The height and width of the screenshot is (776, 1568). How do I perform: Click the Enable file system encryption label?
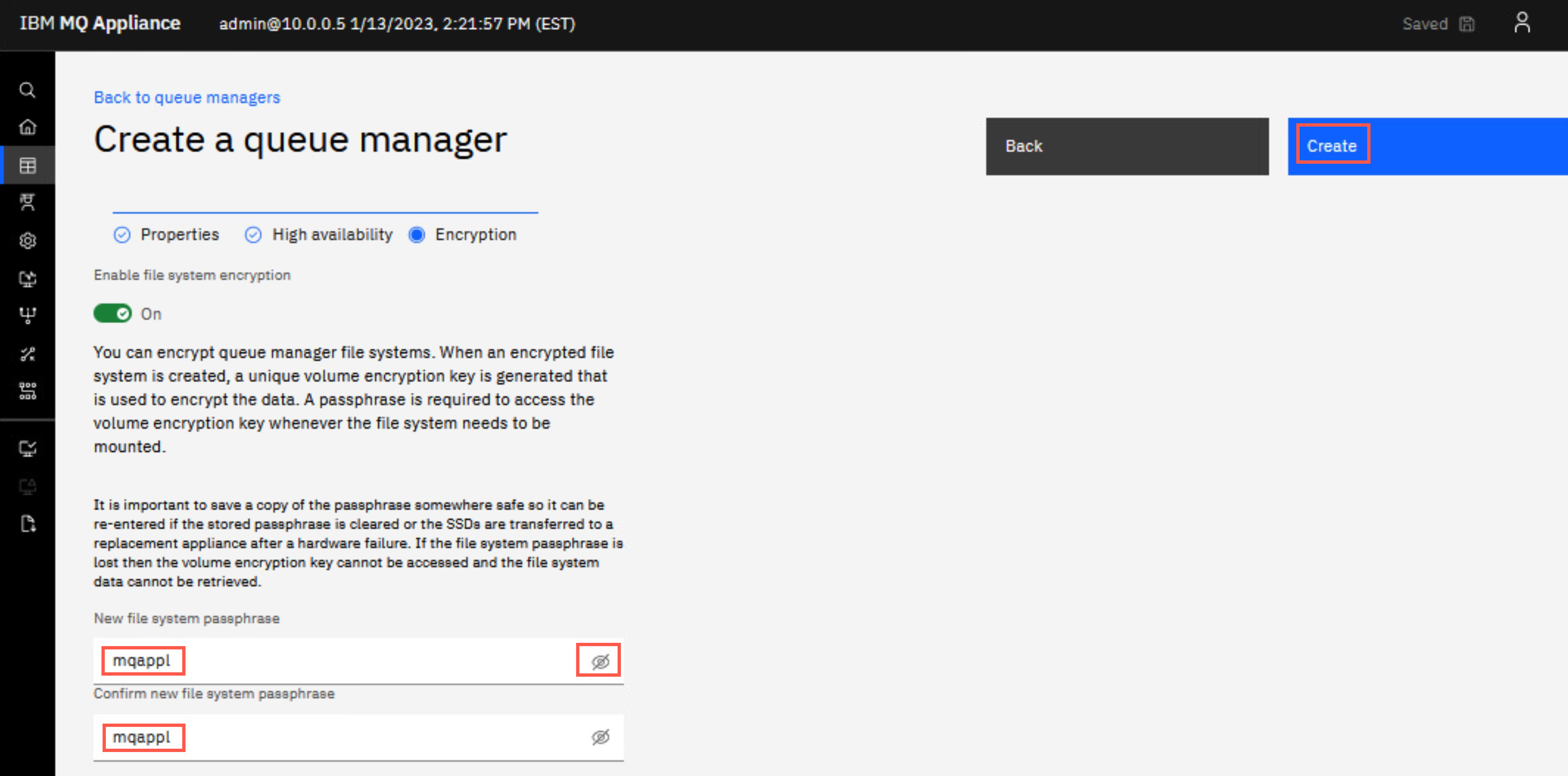coord(191,275)
